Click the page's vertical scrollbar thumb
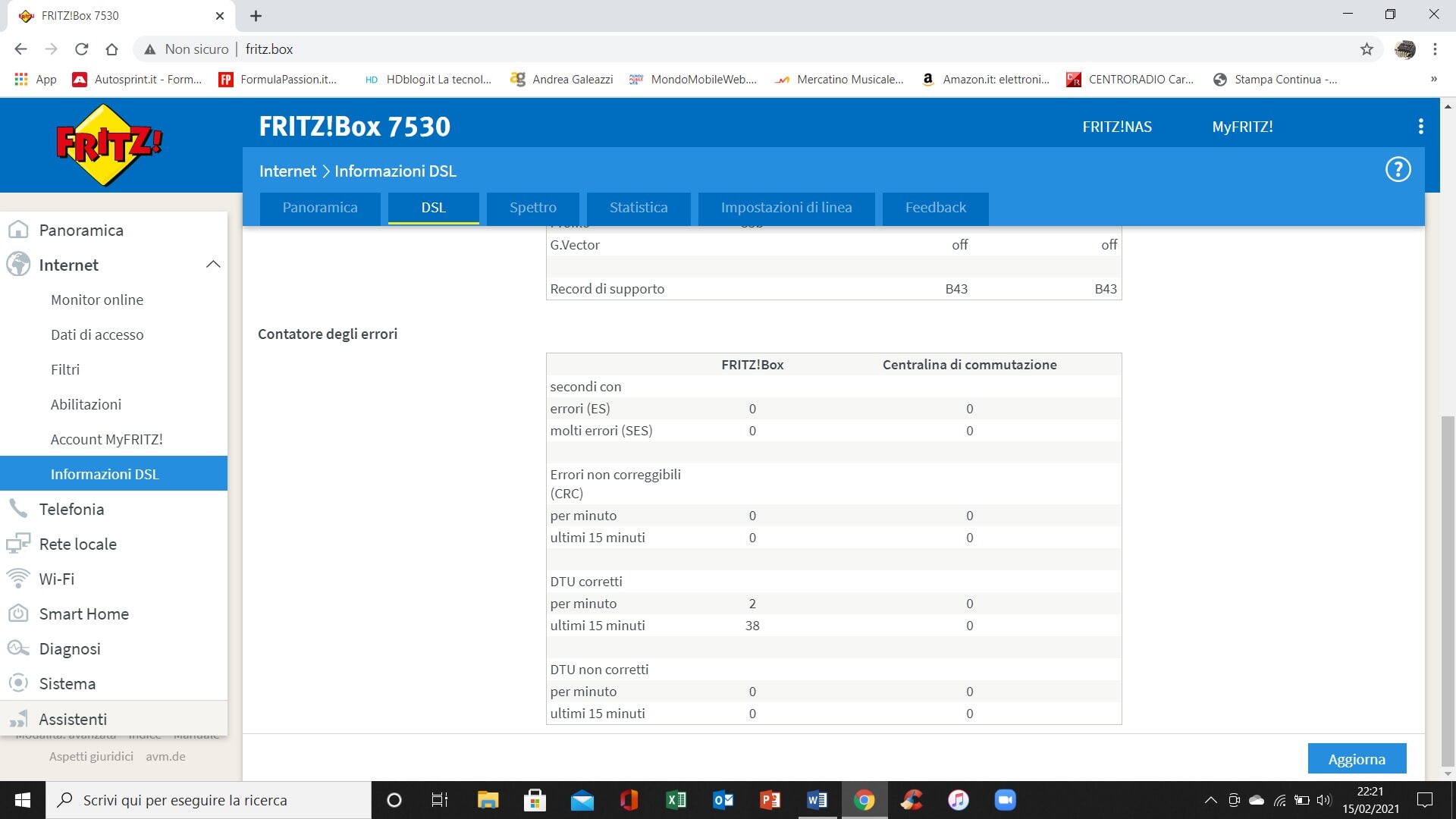1456x819 pixels. 1448,591
